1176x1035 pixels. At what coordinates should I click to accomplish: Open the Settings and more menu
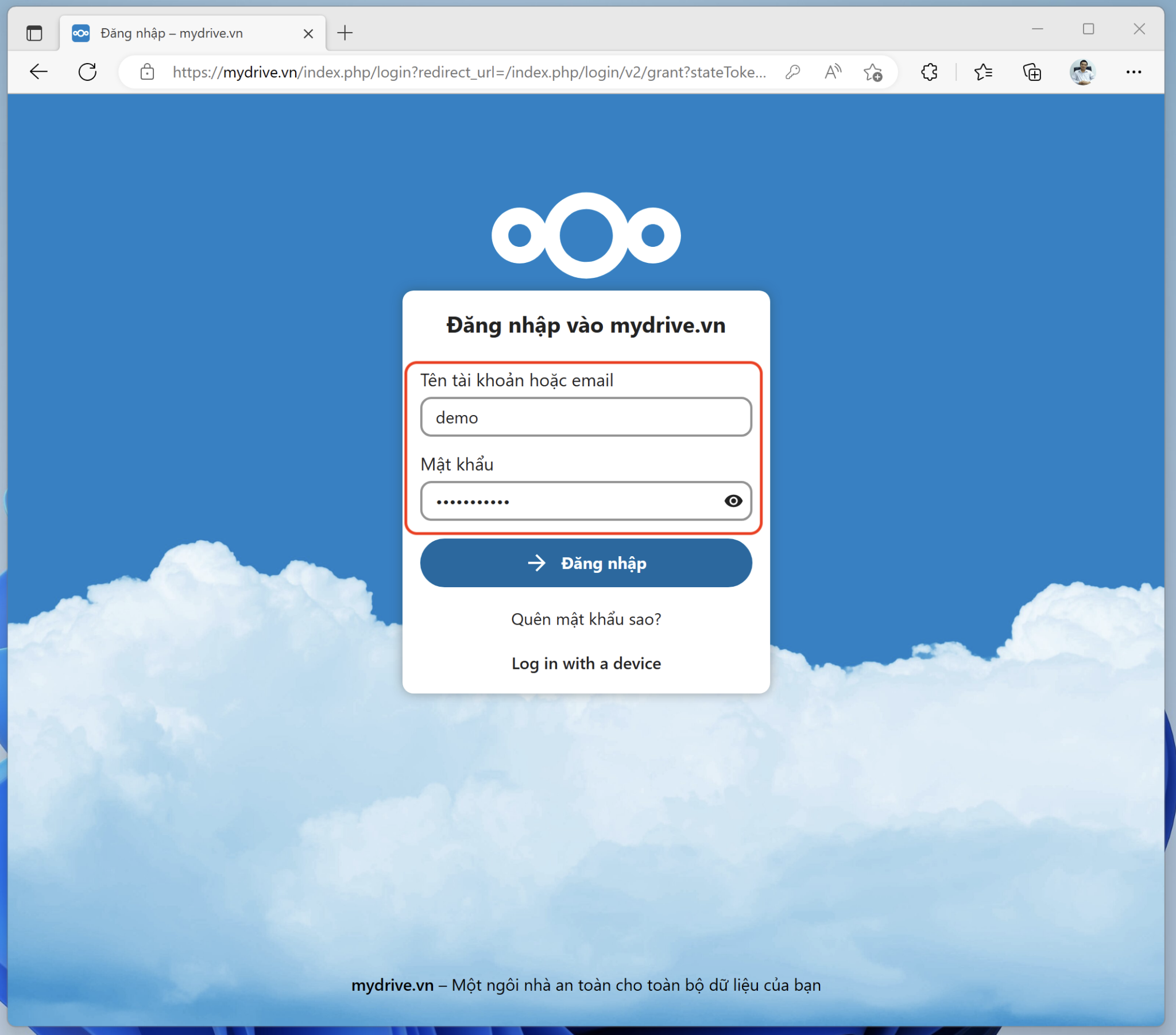pos(1134,72)
